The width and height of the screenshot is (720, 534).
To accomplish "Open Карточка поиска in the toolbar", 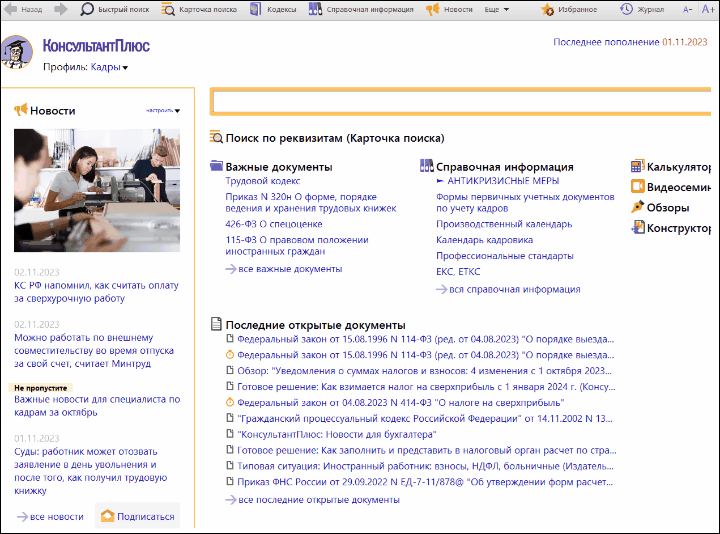I will [199, 9].
